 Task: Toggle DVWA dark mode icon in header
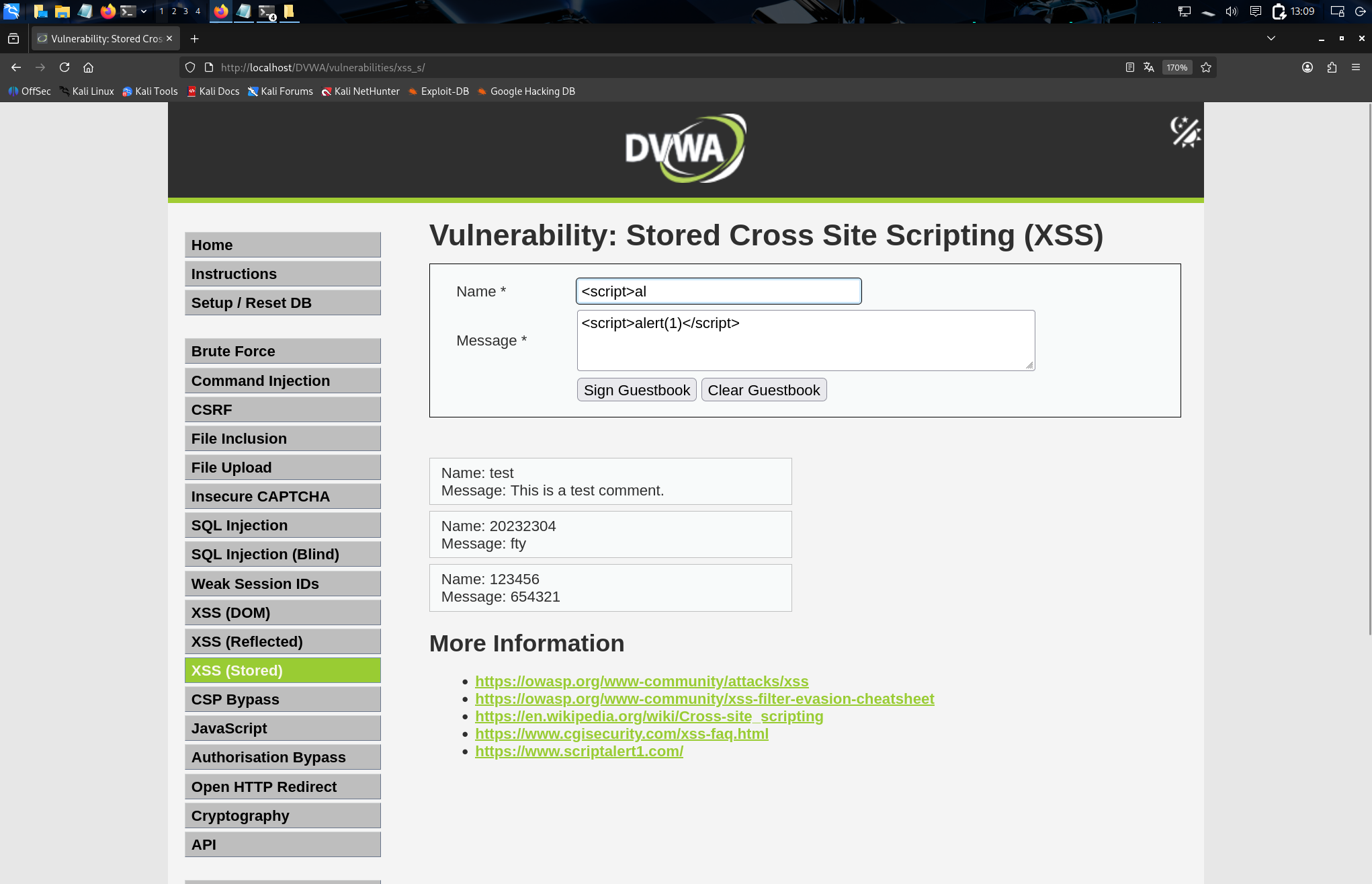point(1185,132)
